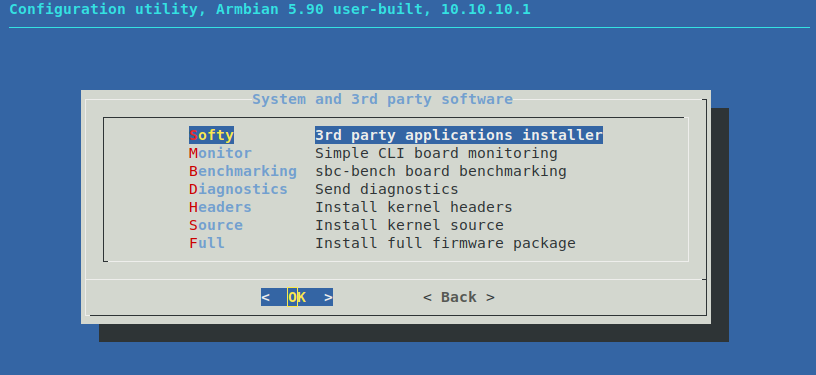
Task: Select the Full firmware menu entry
Action: (207, 243)
